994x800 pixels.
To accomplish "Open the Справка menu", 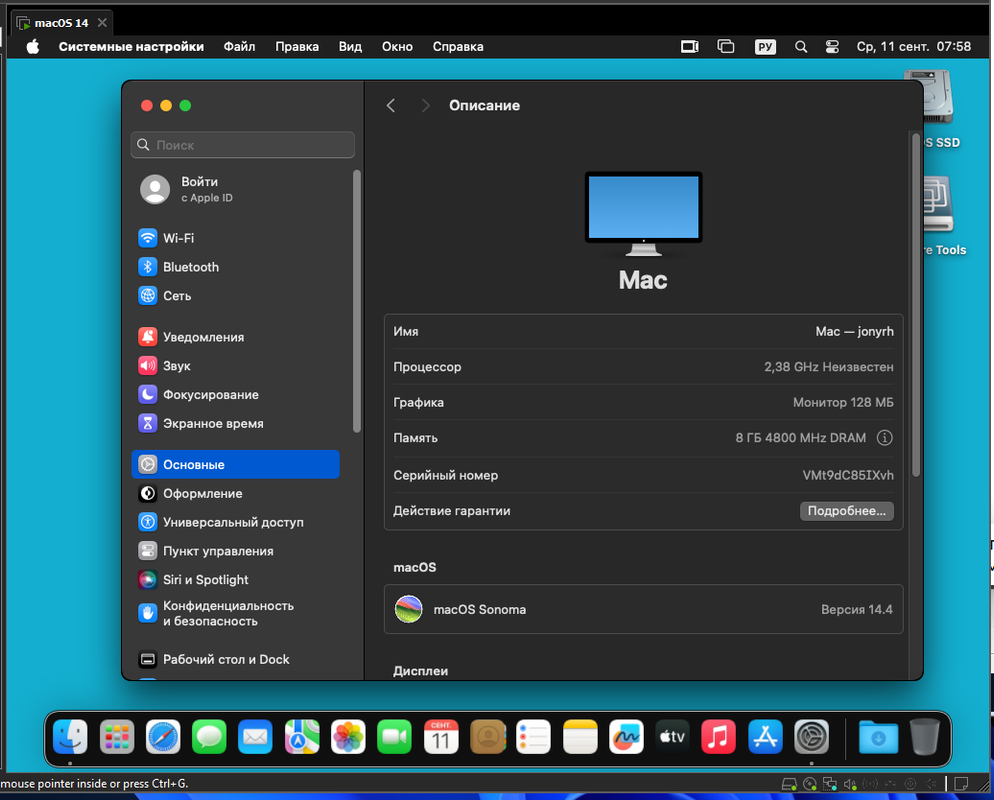I will tap(458, 47).
